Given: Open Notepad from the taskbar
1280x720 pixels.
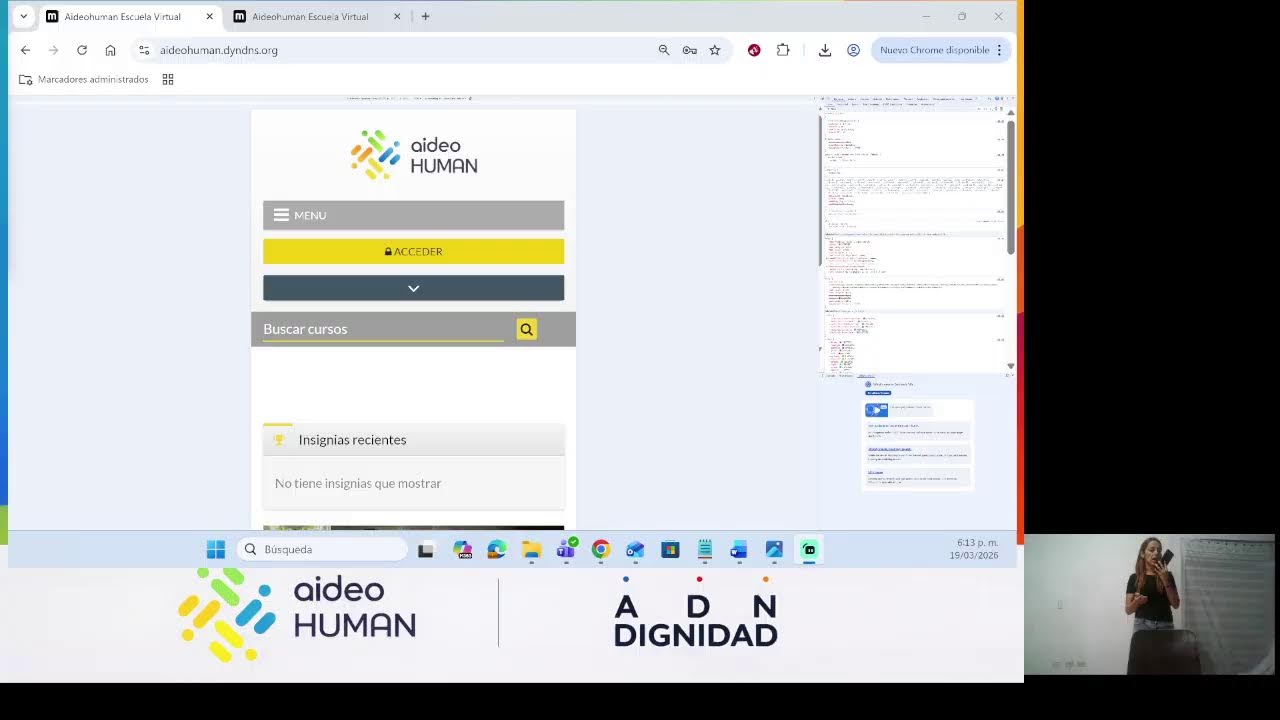Looking at the screenshot, I should [705, 549].
